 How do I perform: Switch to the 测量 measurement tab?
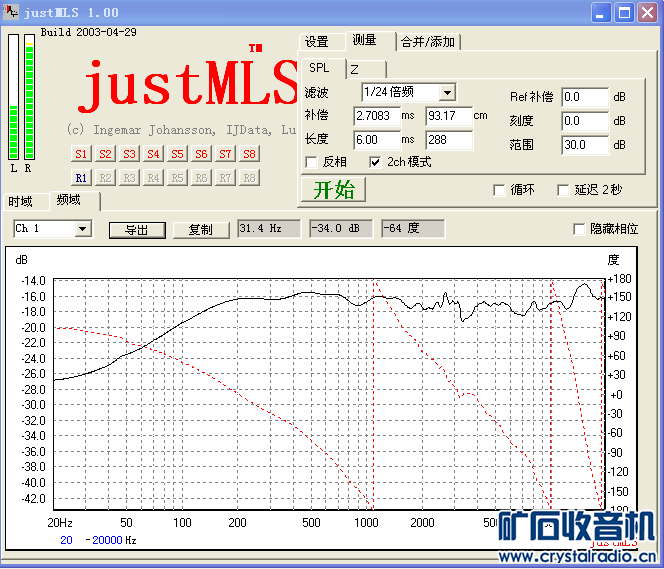coord(370,41)
